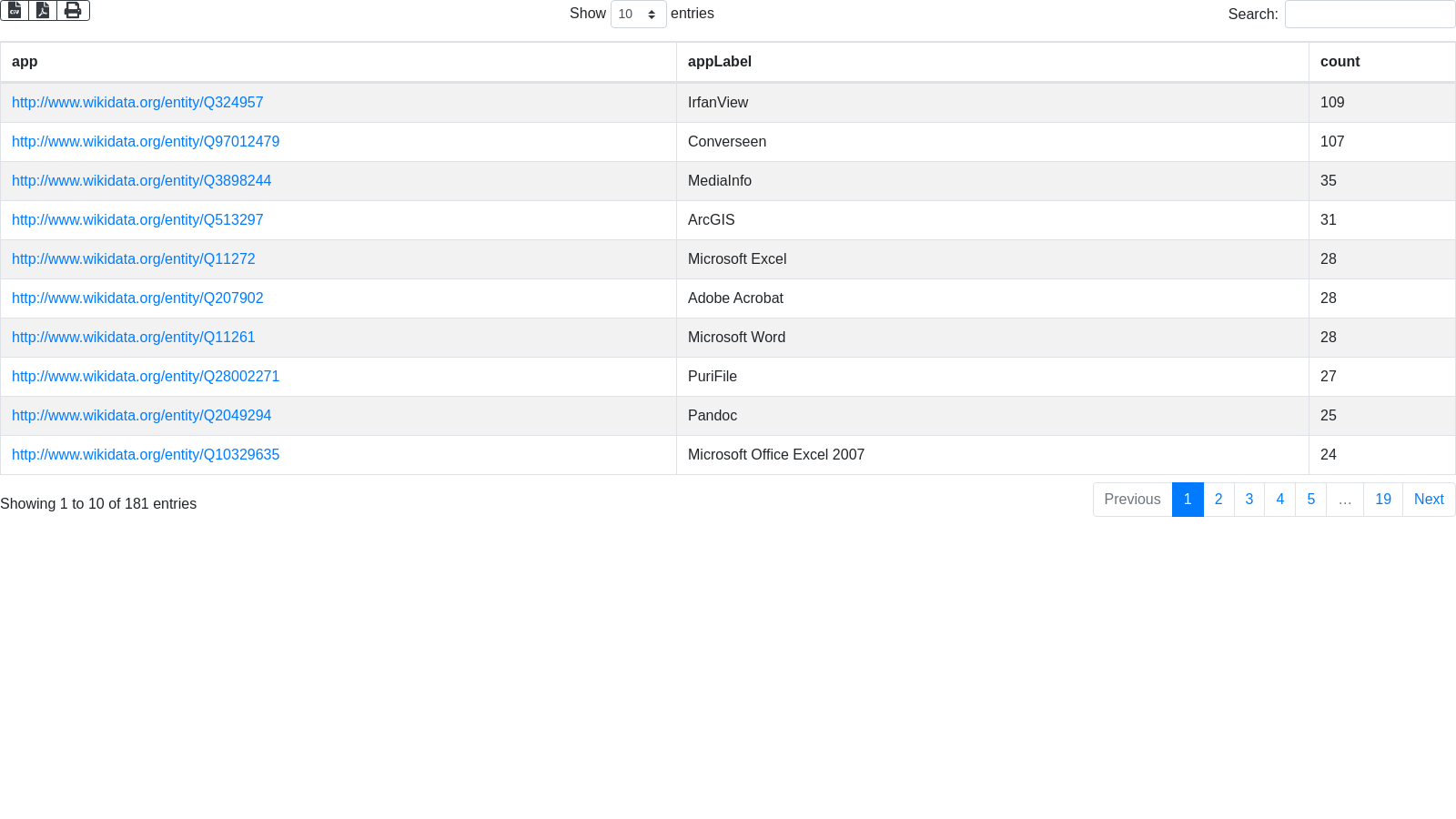
Task: Select the IrfanView label cell
Action: pos(993,103)
